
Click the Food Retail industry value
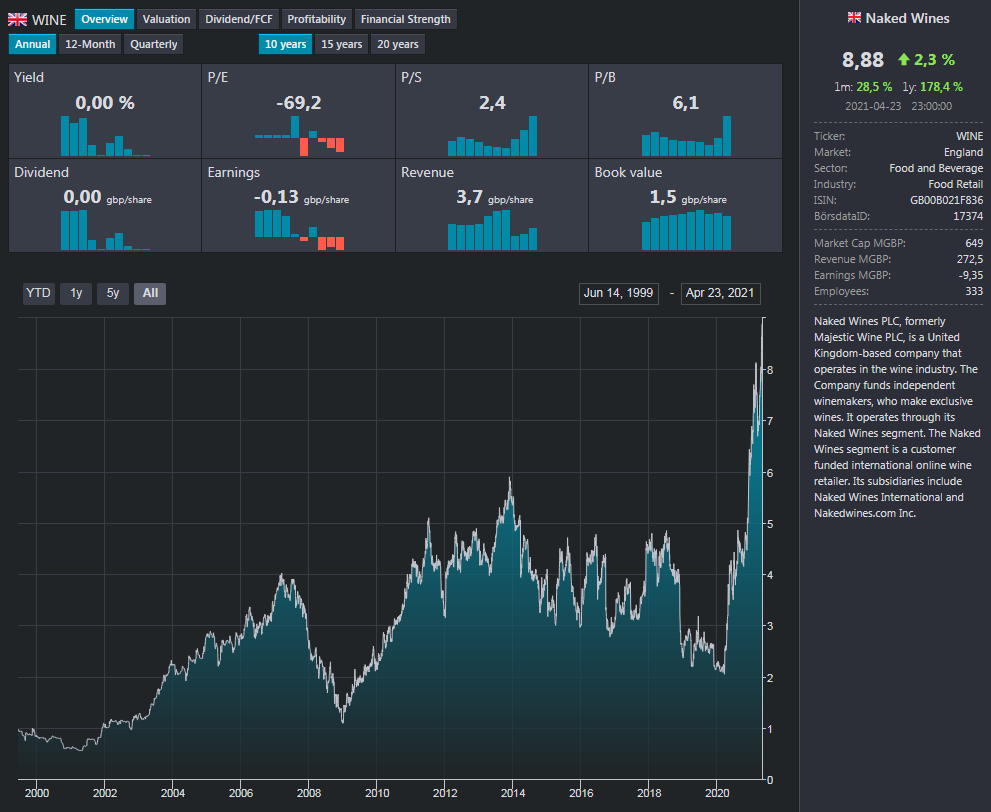coord(956,185)
